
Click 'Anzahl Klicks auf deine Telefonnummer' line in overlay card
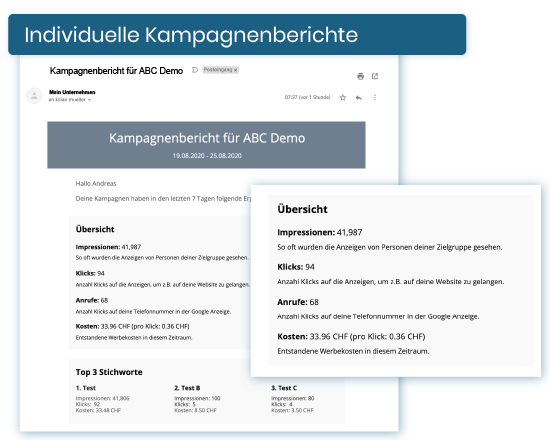tap(378, 316)
